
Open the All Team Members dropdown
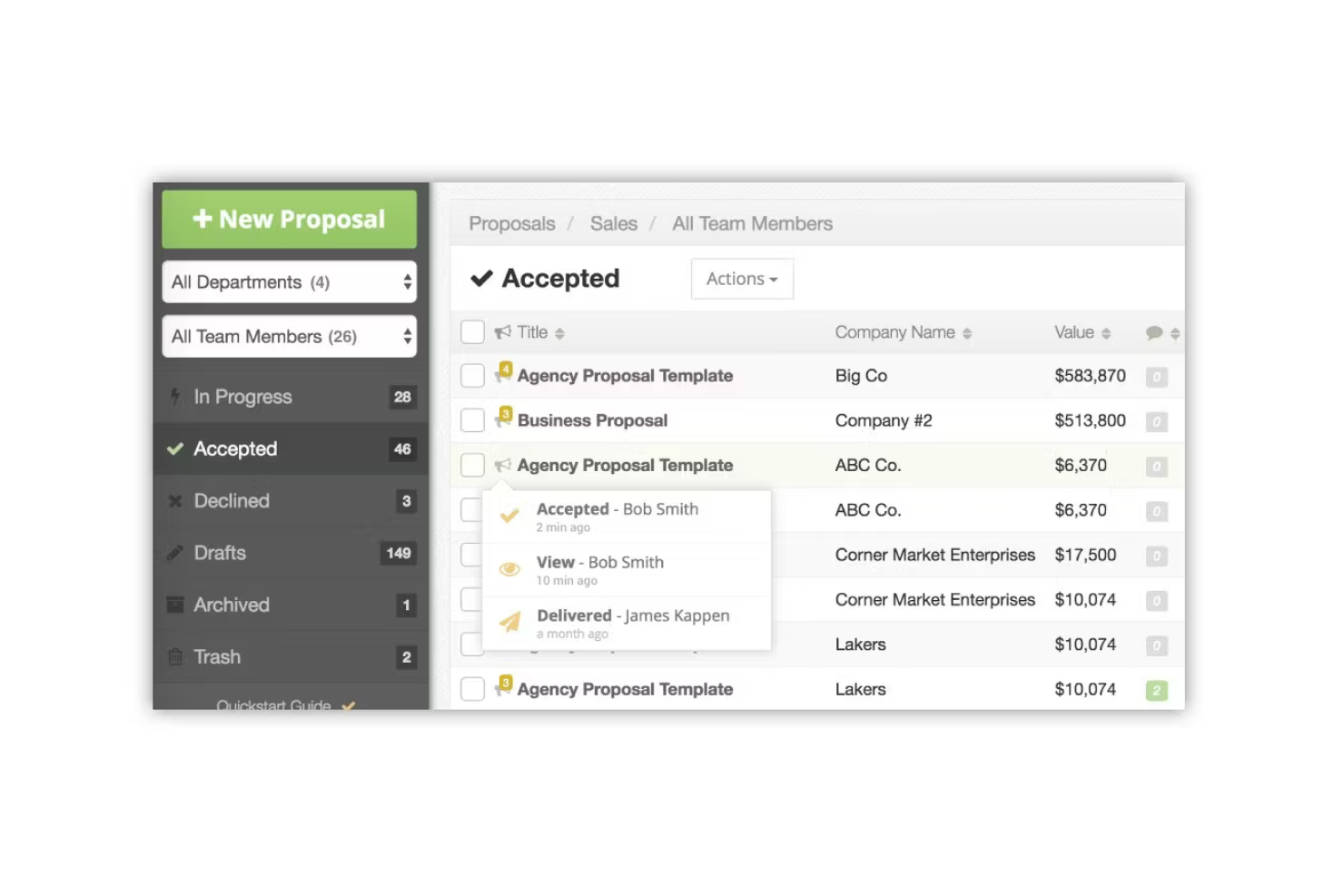(289, 336)
